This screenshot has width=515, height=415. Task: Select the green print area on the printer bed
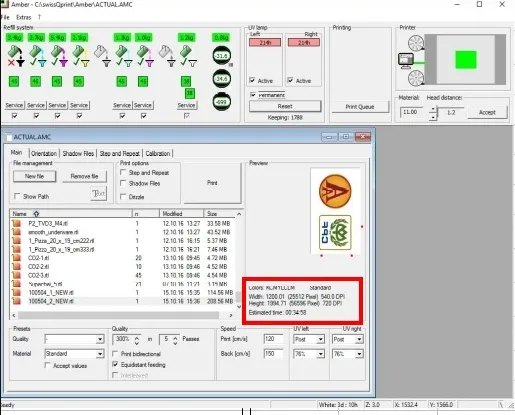click(x=466, y=60)
